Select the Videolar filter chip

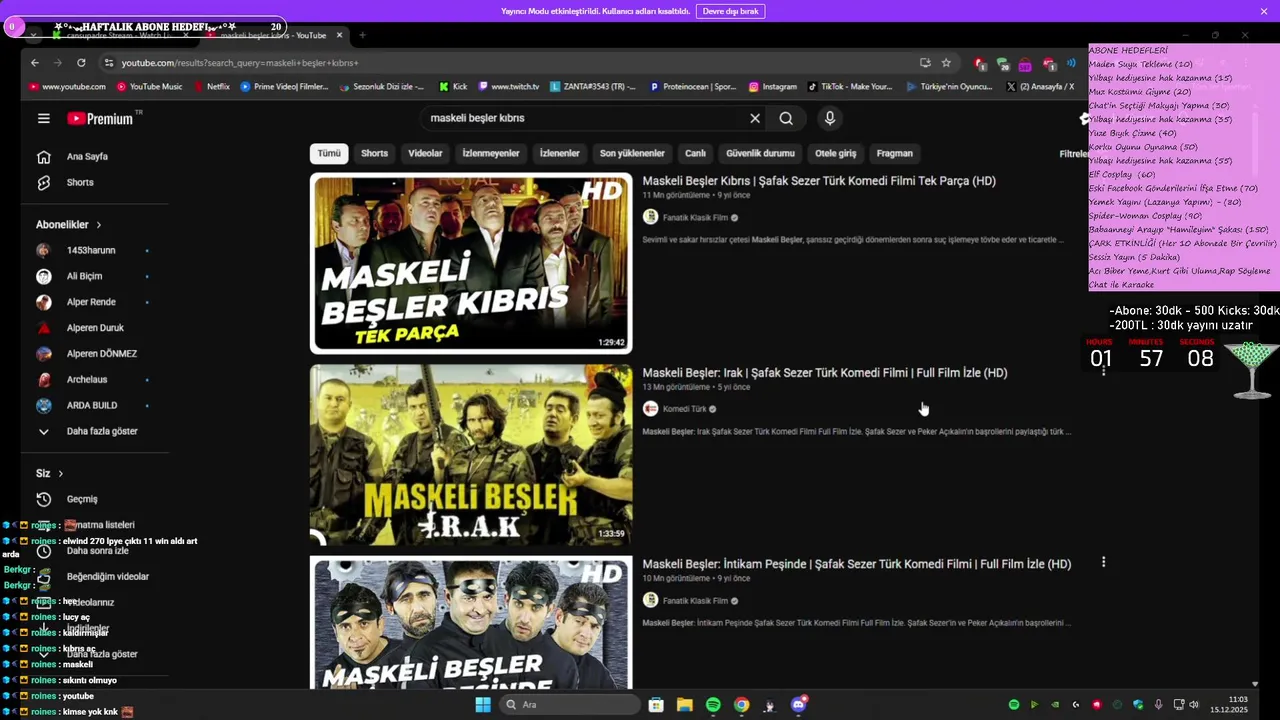[x=425, y=153]
